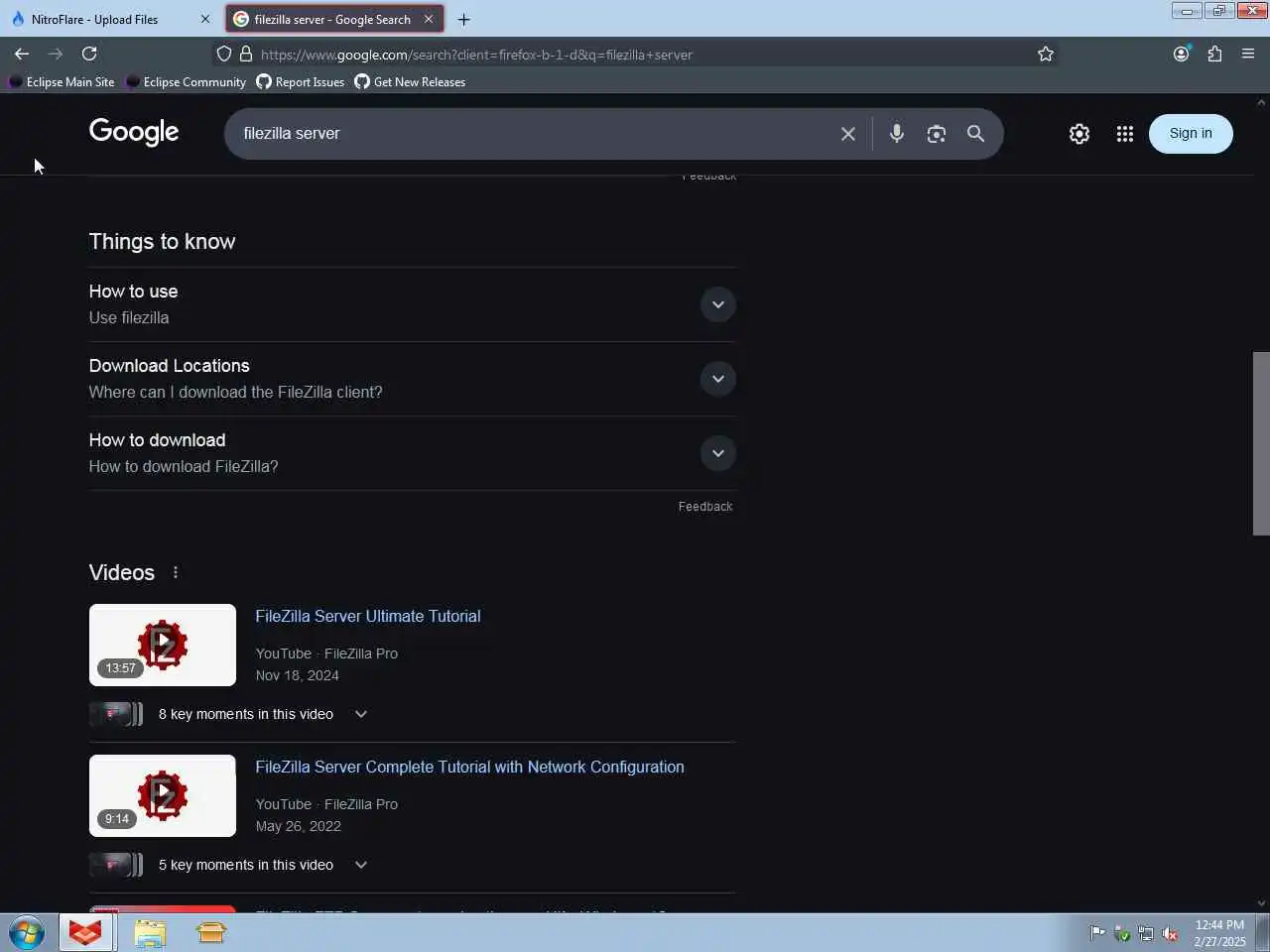Open the Videos section options menu
The image size is (1270, 952).
(176, 572)
